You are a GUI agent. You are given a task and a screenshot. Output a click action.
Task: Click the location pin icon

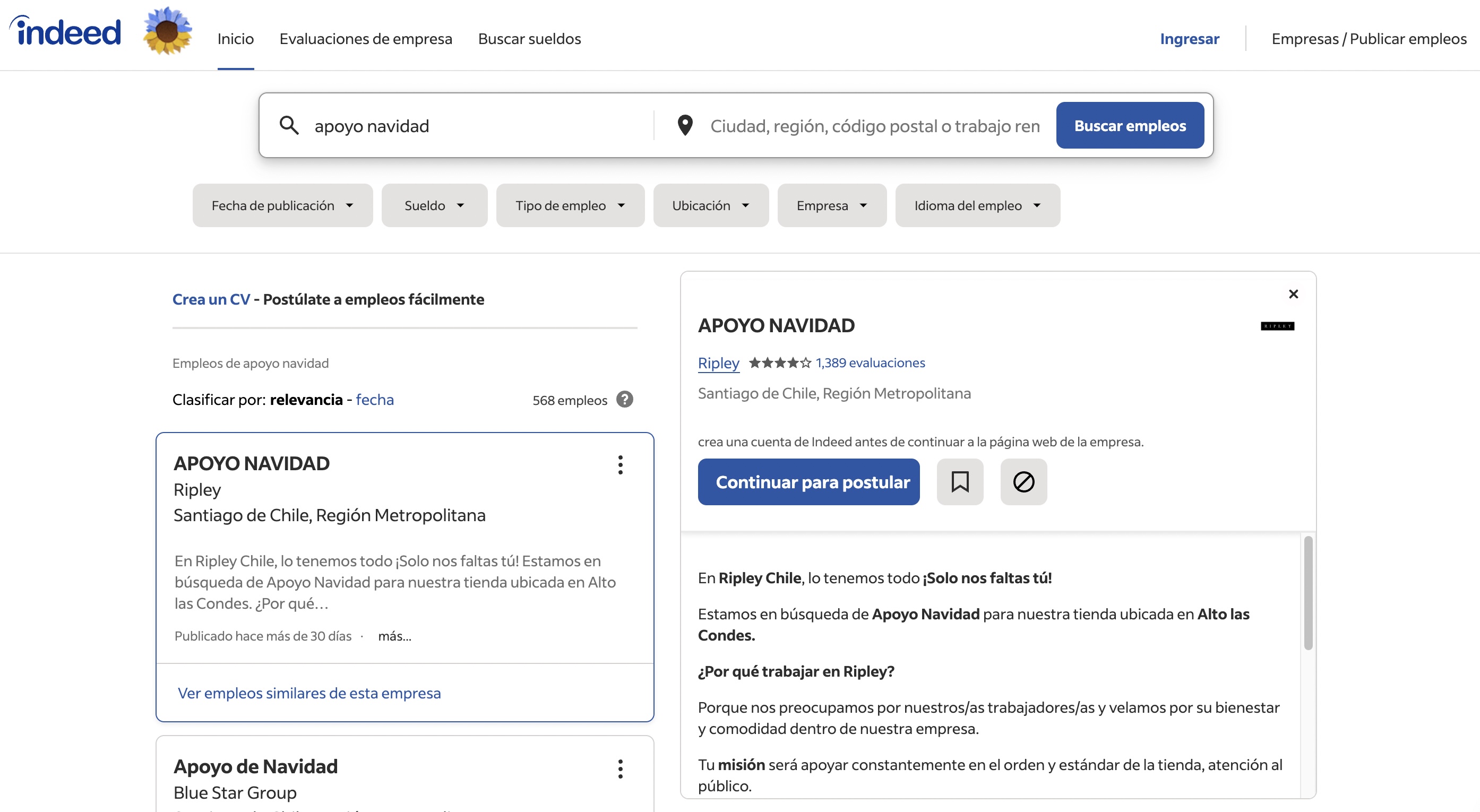[x=685, y=125]
